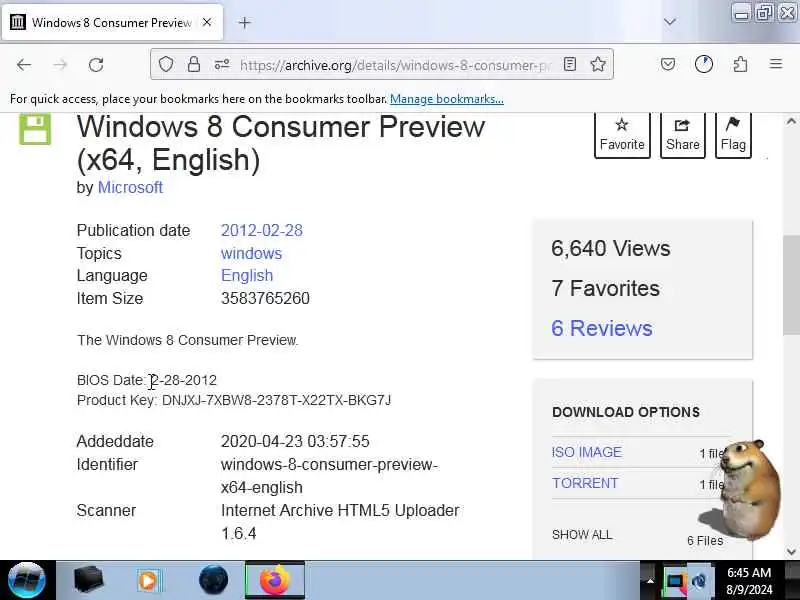Image resolution: width=800 pixels, height=600 pixels.
Task: Open Firefox application menu
Action: point(776,64)
